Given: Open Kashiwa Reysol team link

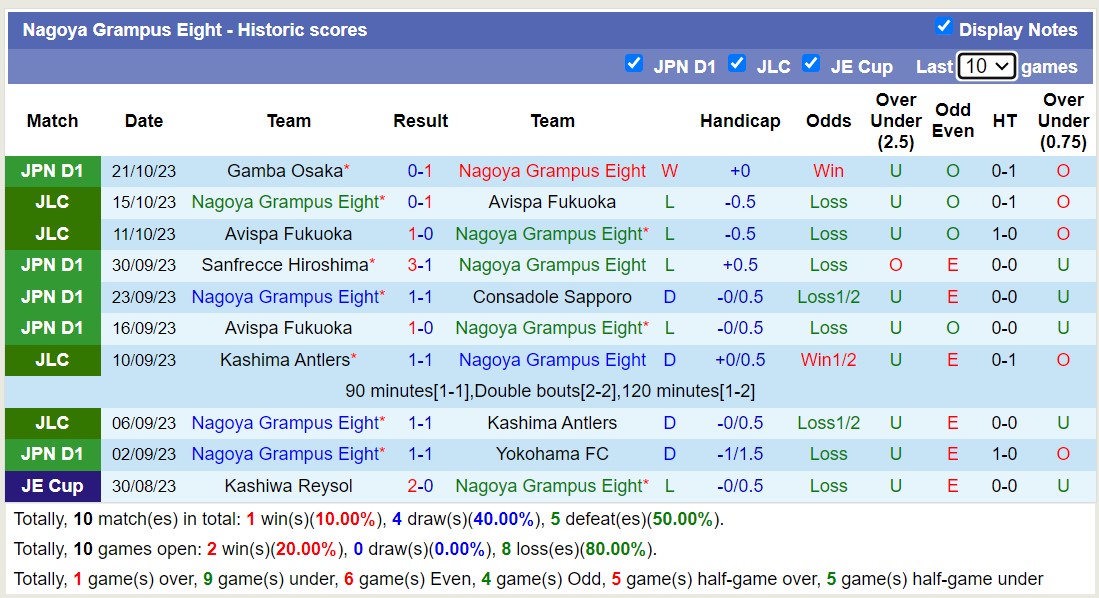Looking at the screenshot, I should tap(288, 486).
